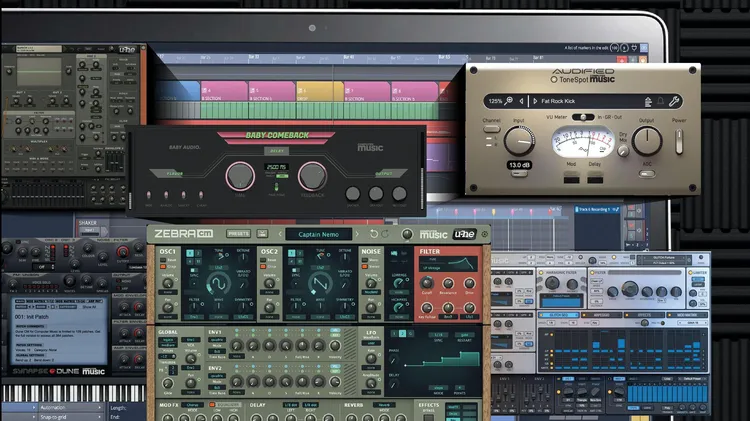The image size is (750, 421).
Task: Toggle the Wide flavor switch
Action: tap(149, 195)
